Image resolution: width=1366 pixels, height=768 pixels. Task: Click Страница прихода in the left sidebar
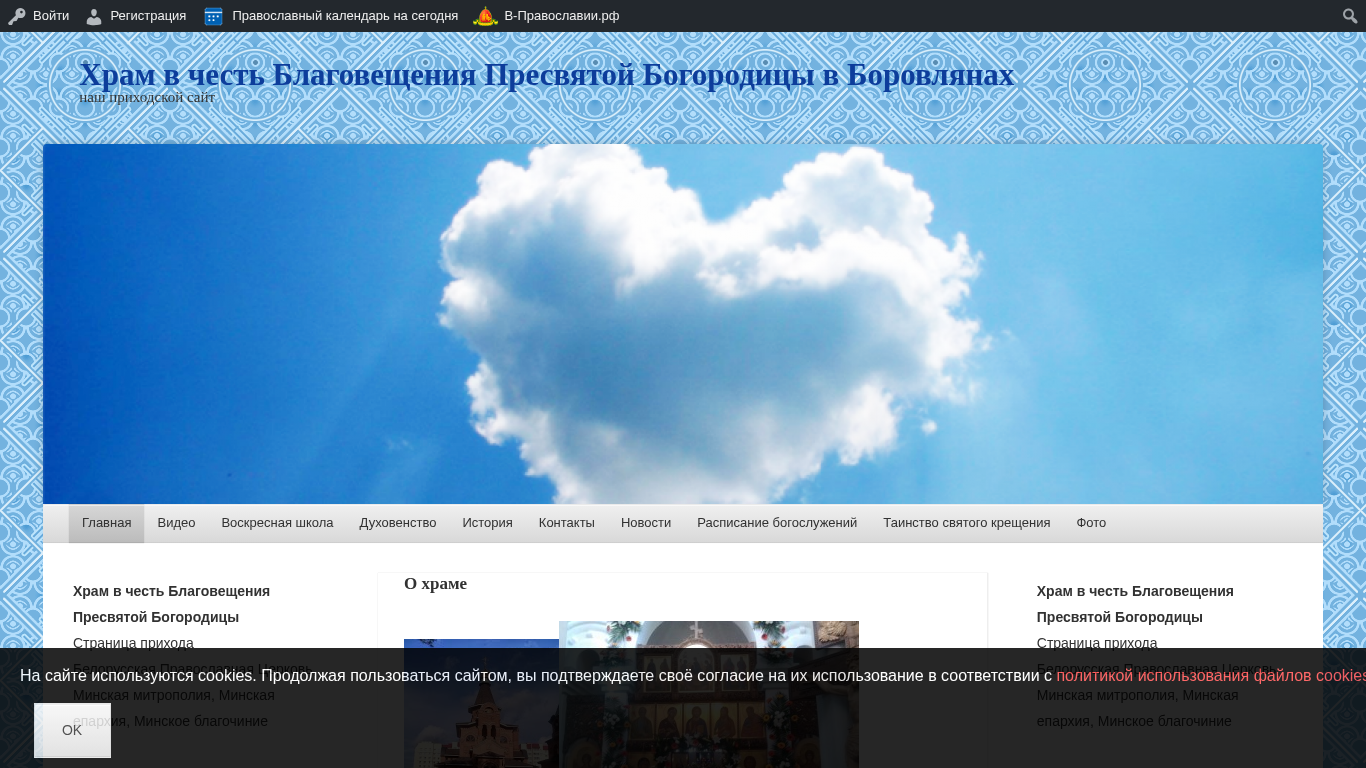[133, 643]
